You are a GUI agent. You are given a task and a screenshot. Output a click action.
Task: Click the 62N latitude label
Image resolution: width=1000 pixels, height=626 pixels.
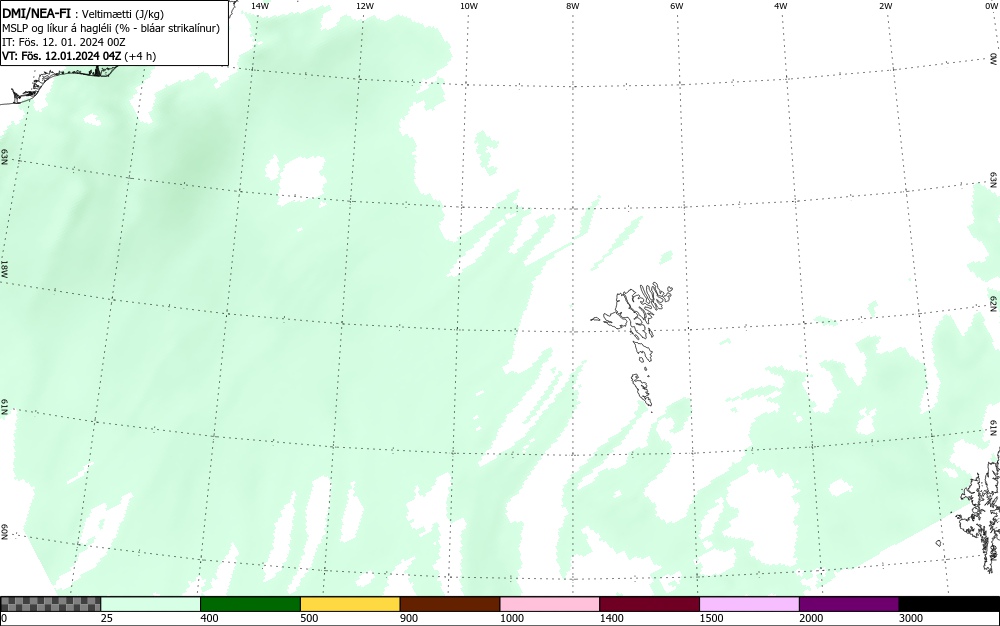tap(994, 303)
